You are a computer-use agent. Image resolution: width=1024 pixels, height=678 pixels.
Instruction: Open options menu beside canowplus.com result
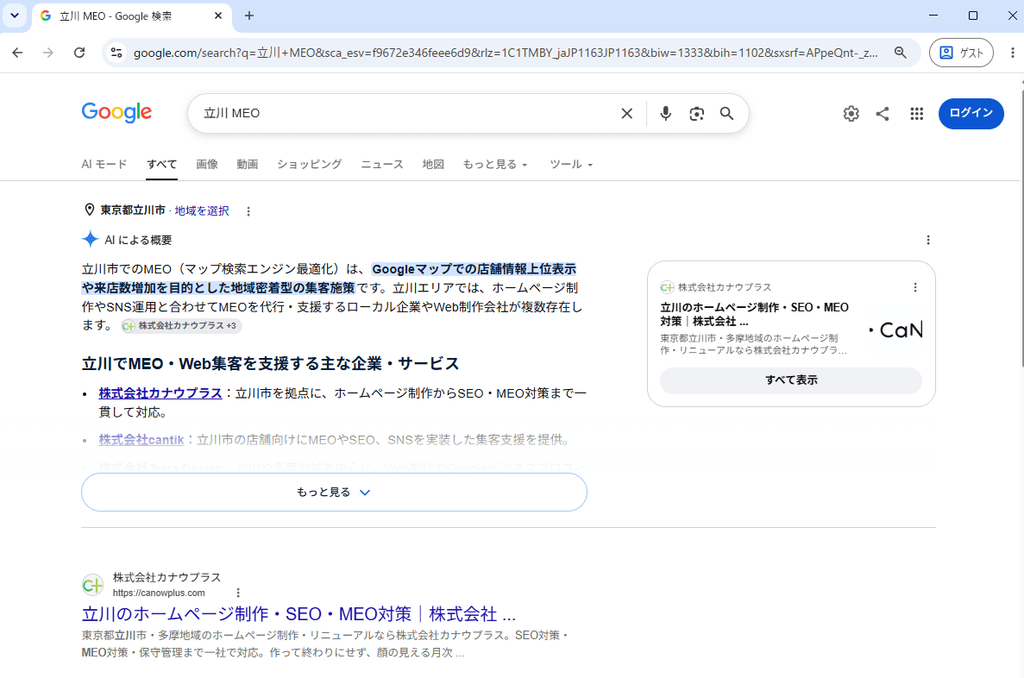[x=238, y=592]
